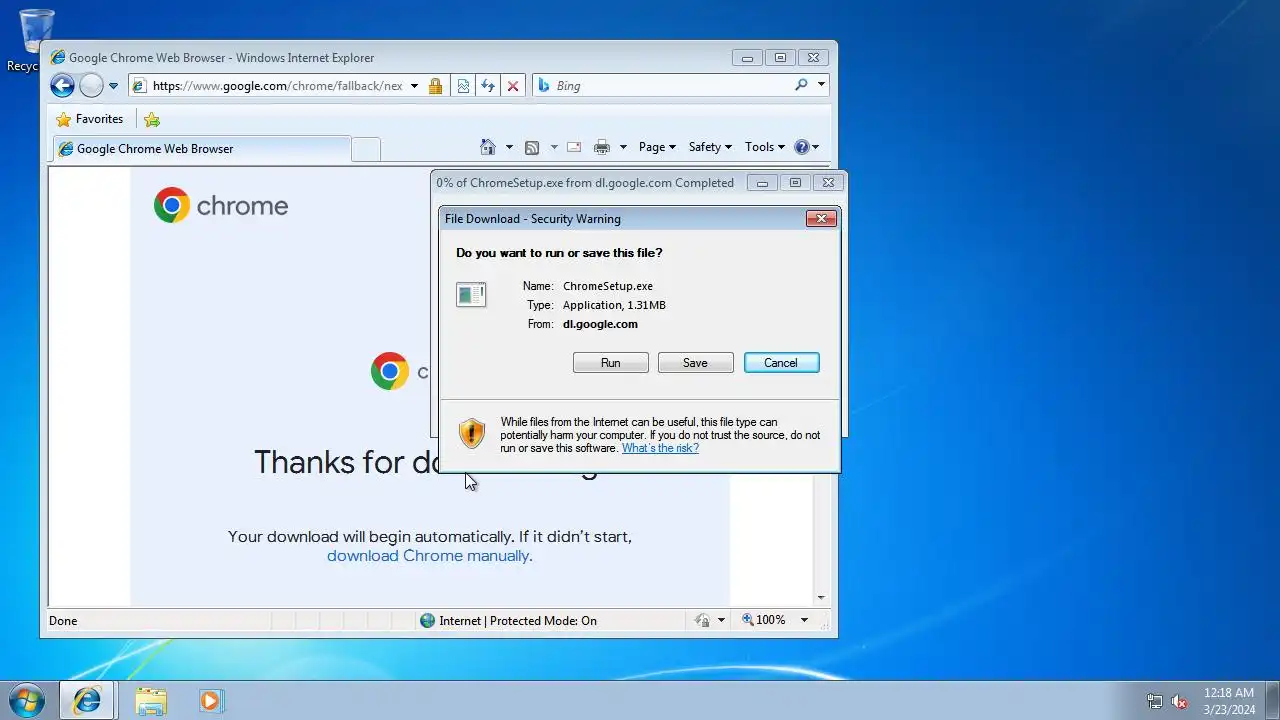
Task: Expand the address bar autocomplete dropdown
Action: (414, 86)
